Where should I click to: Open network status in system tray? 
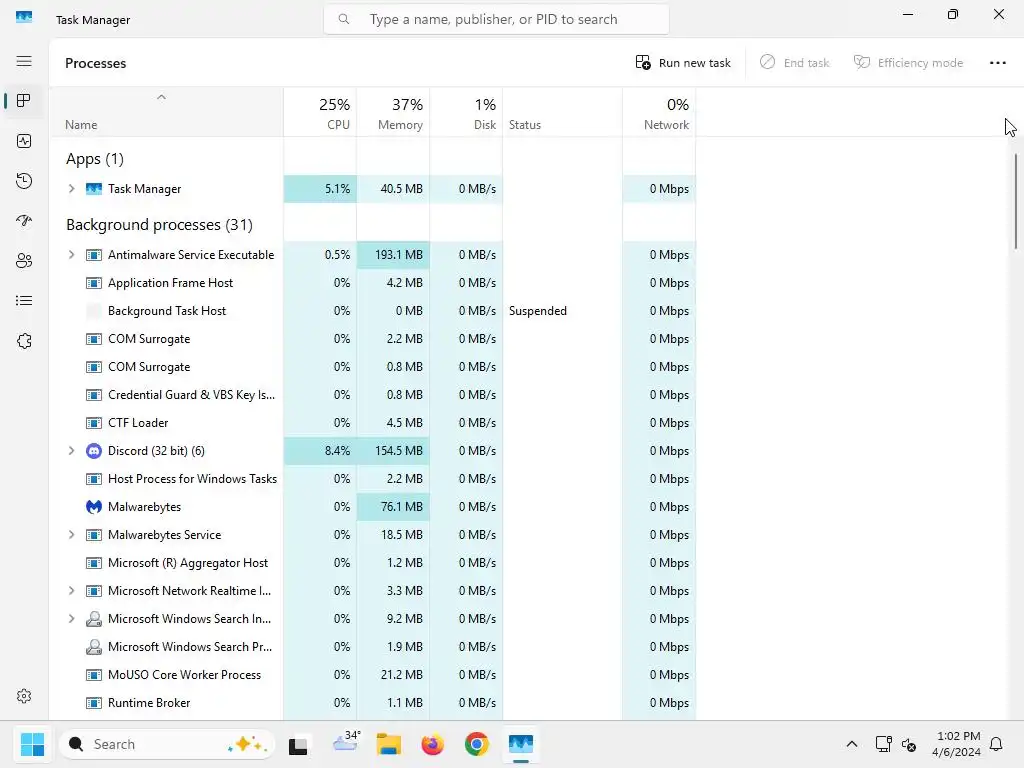click(883, 744)
